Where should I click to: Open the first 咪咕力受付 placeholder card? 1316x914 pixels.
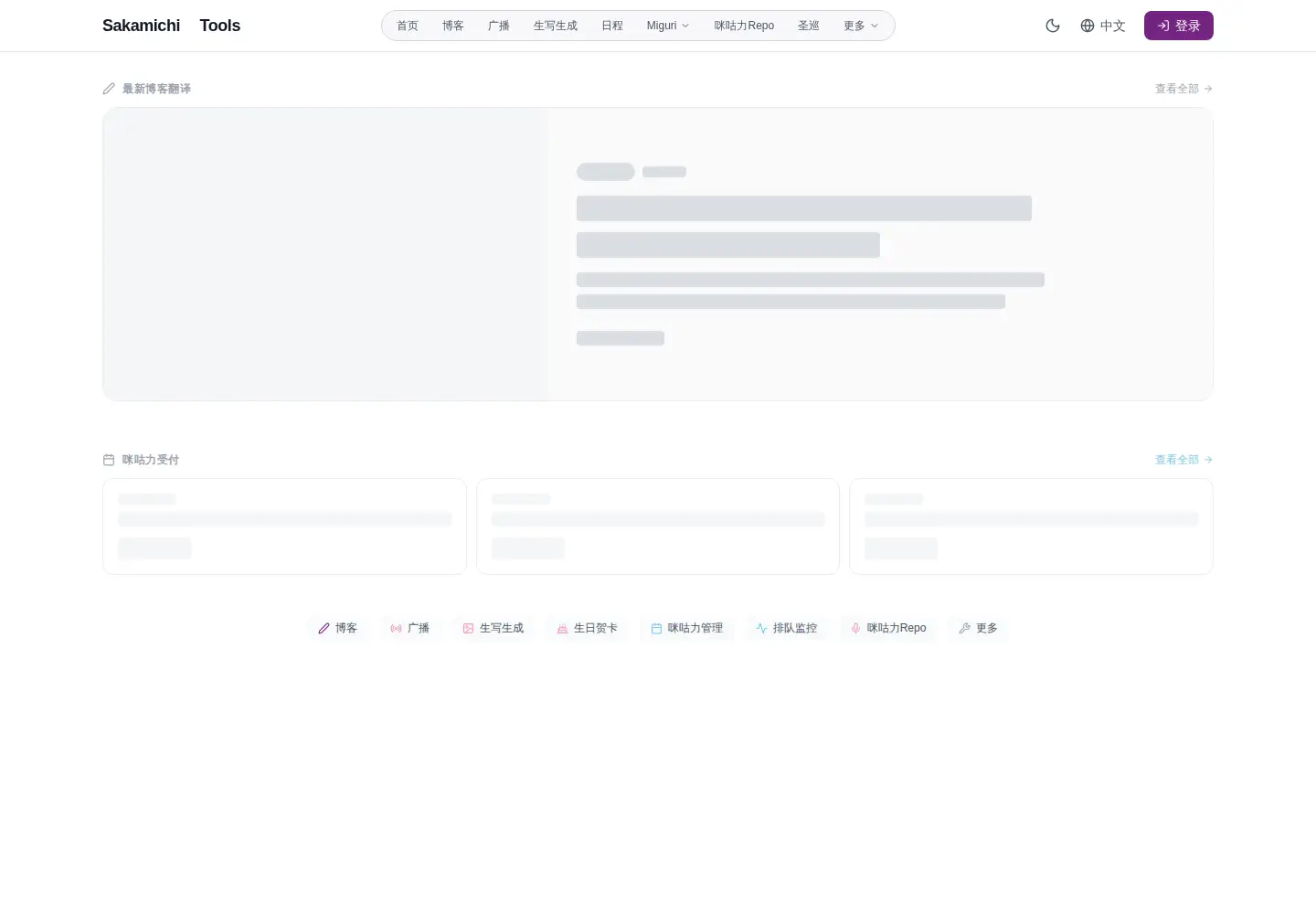coord(284,526)
